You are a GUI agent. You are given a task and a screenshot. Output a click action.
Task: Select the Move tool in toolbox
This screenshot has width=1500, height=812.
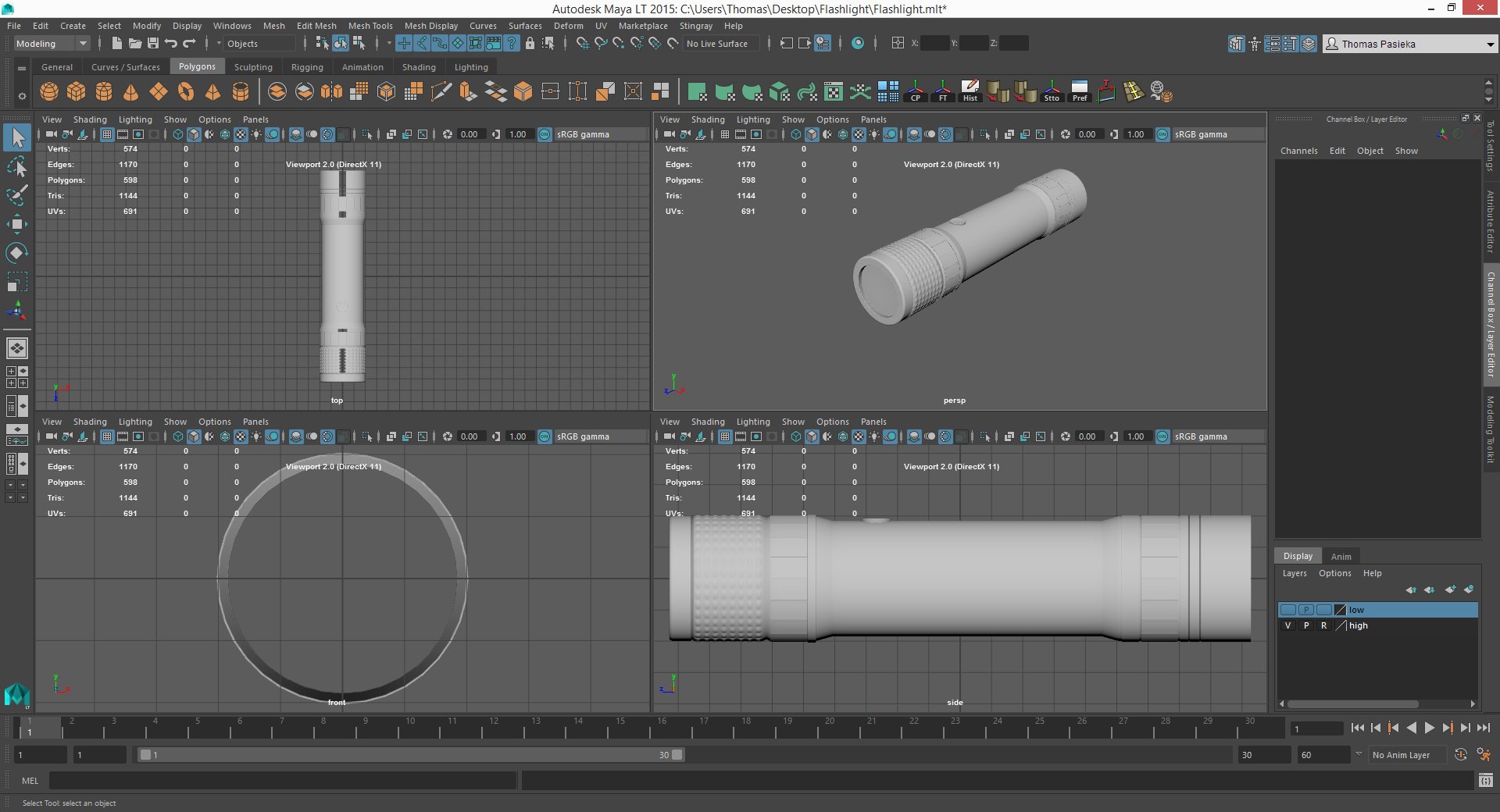tap(16, 224)
